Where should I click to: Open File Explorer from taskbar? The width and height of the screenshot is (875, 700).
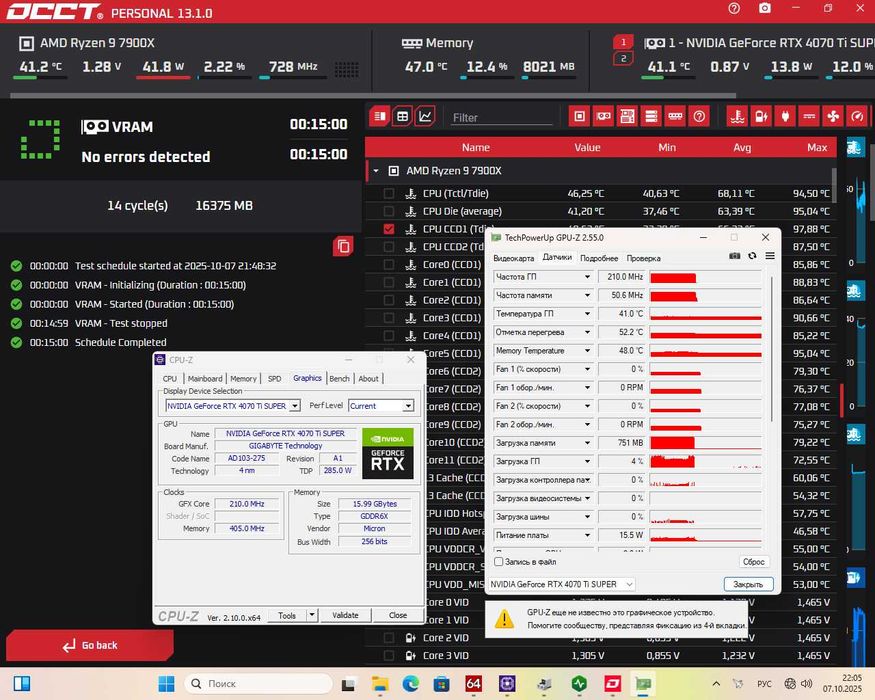[x=380, y=683]
